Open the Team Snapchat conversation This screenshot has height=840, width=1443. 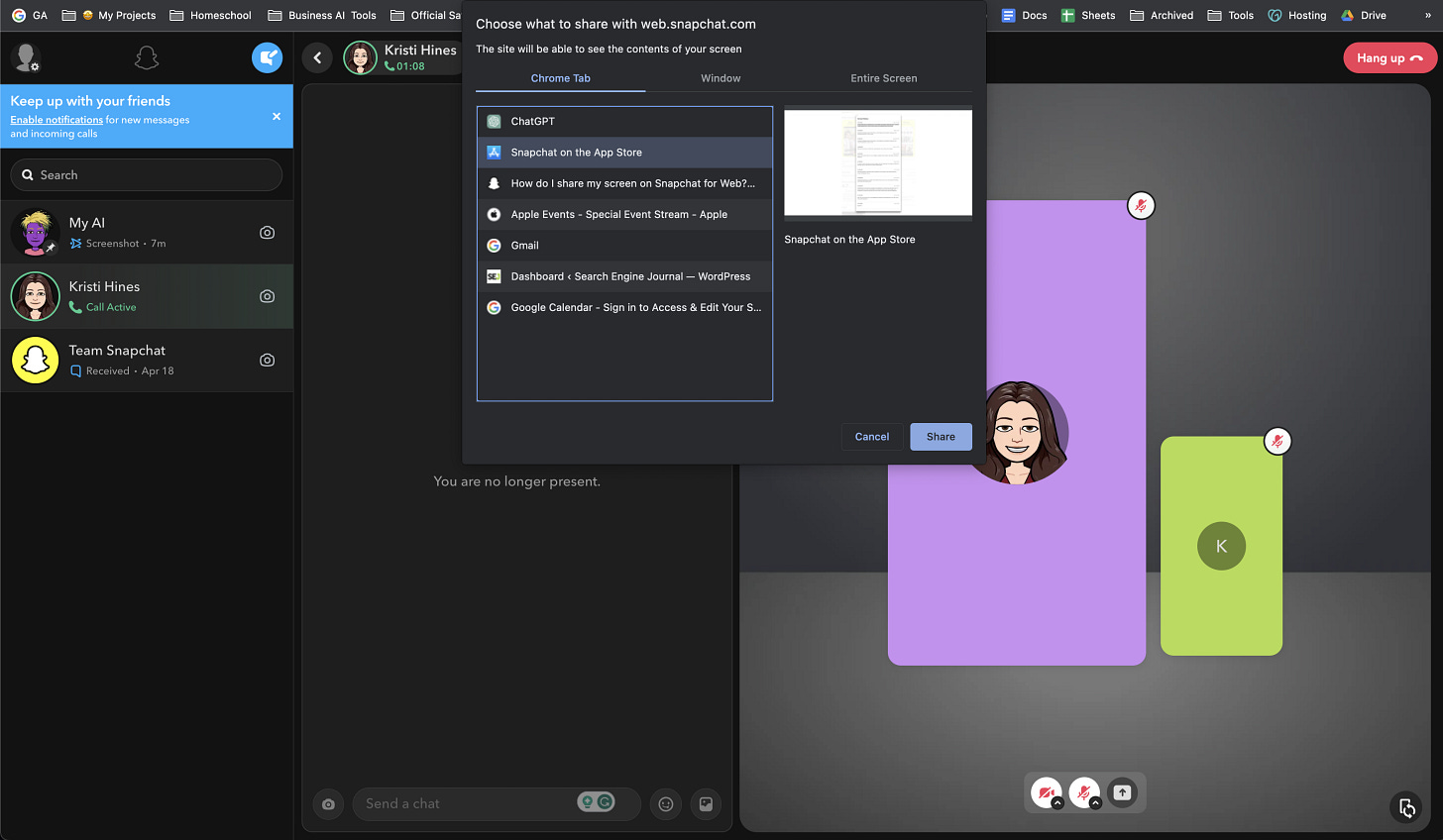tap(147, 361)
